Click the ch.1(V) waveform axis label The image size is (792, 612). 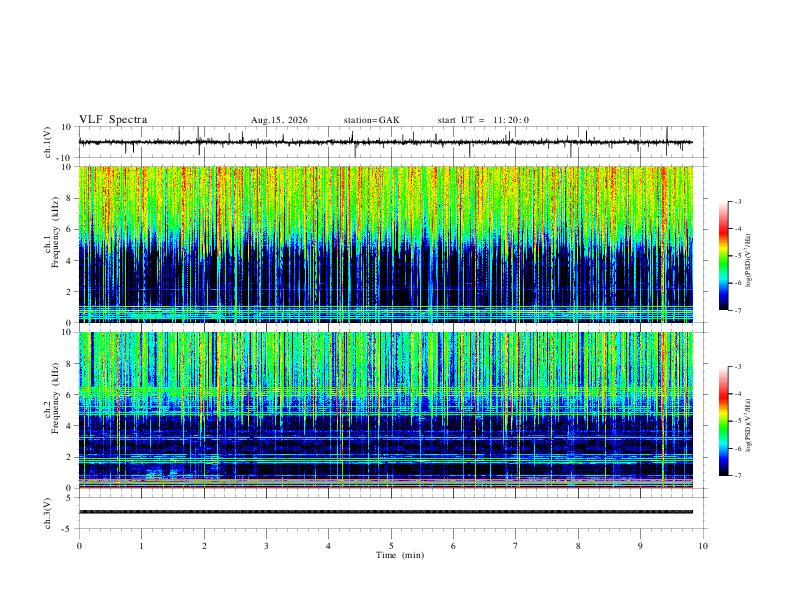[x=48, y=142]
